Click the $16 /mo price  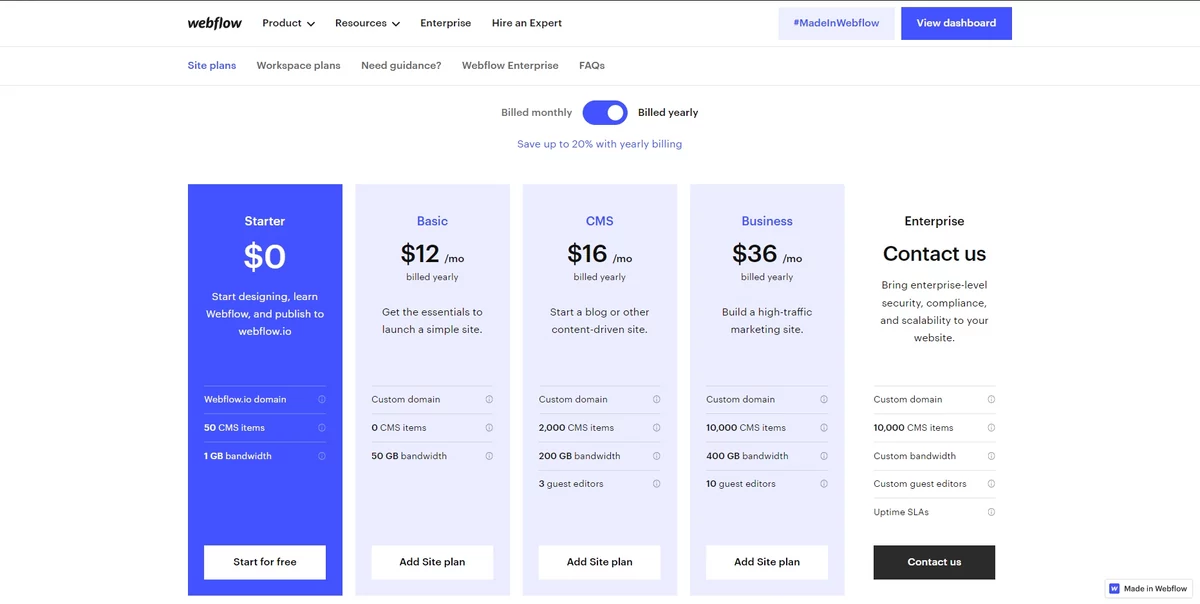click(600, 254)
